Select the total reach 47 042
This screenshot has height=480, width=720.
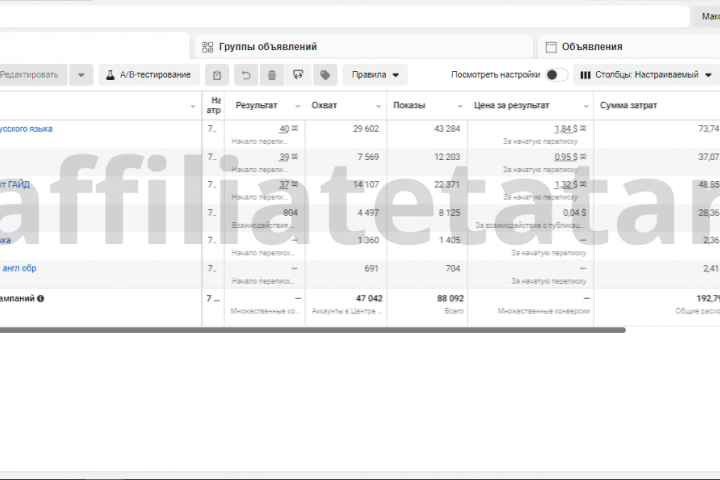tap(369, 299)
